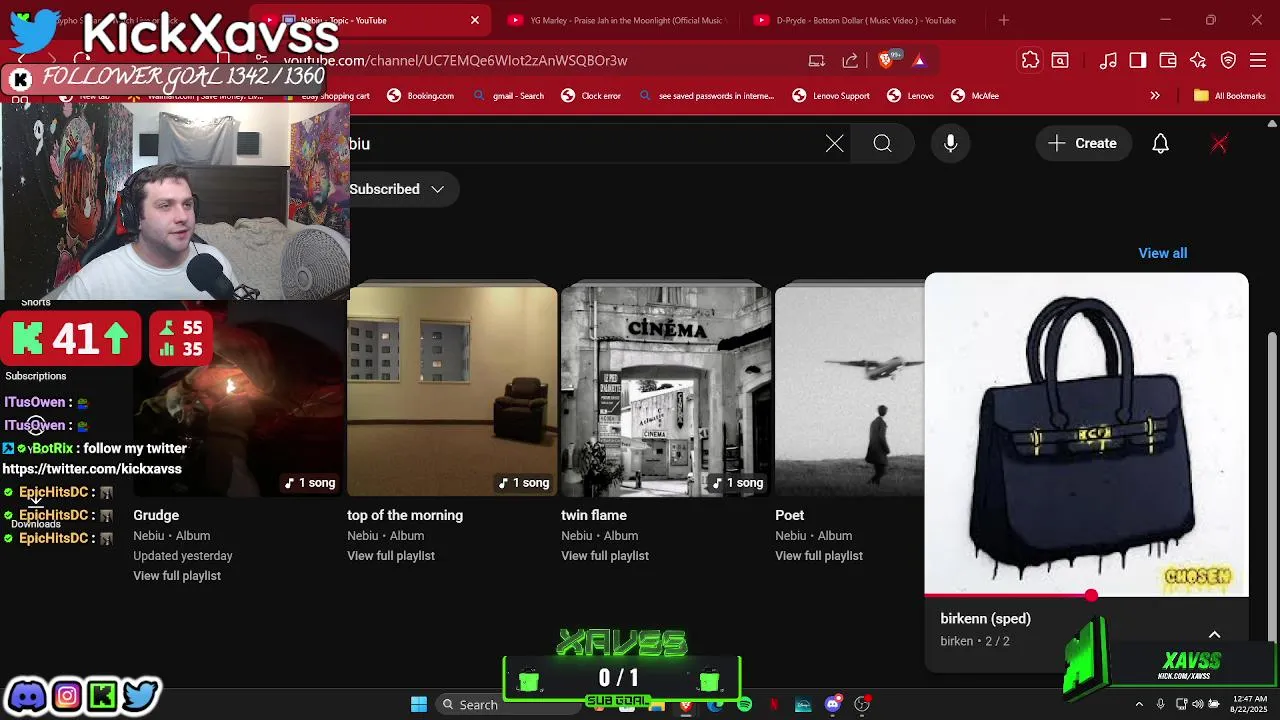Open the see saved passwords bookmark

point(707,96)
